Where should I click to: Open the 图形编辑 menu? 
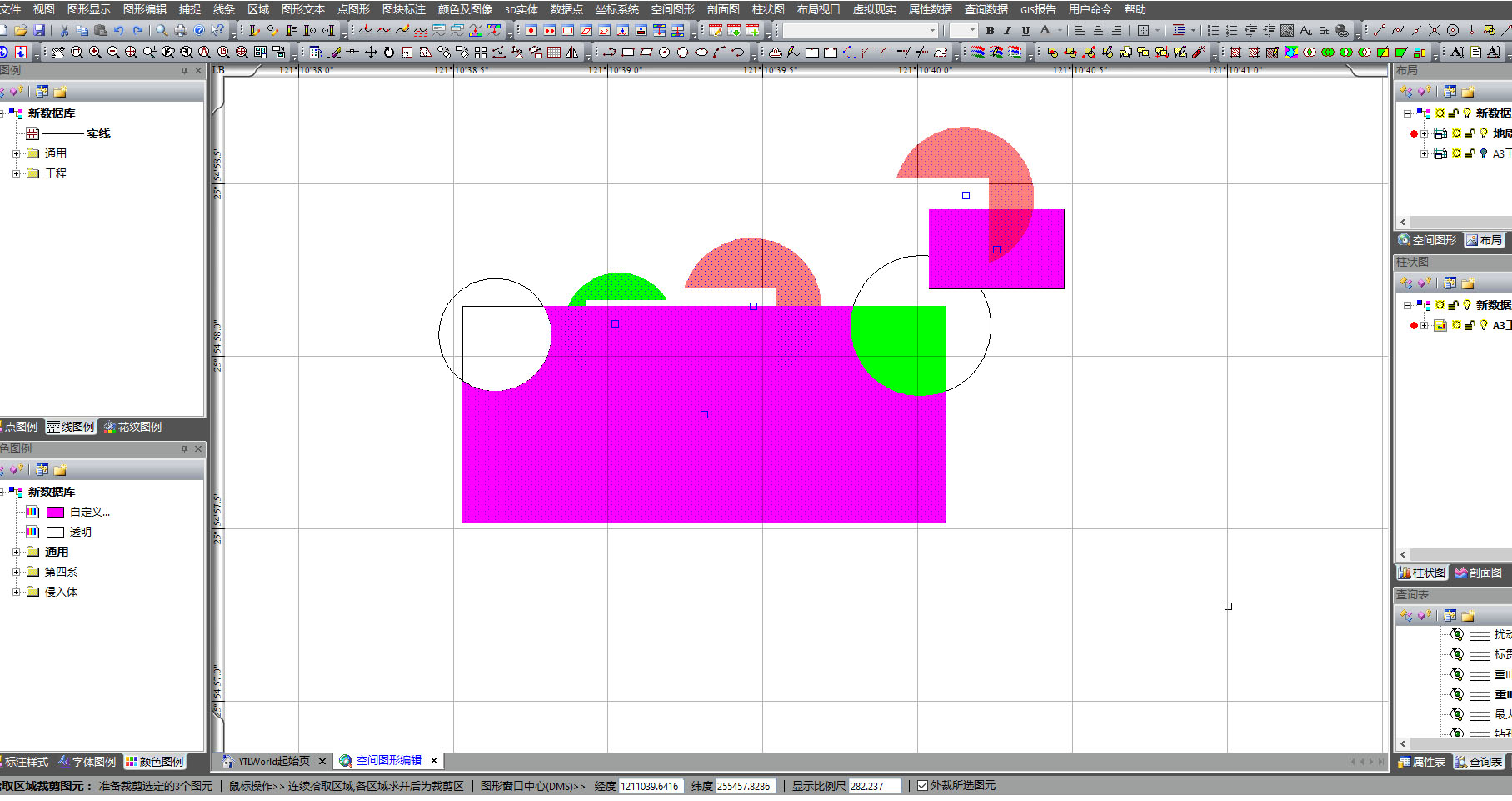tap(145, 9)
